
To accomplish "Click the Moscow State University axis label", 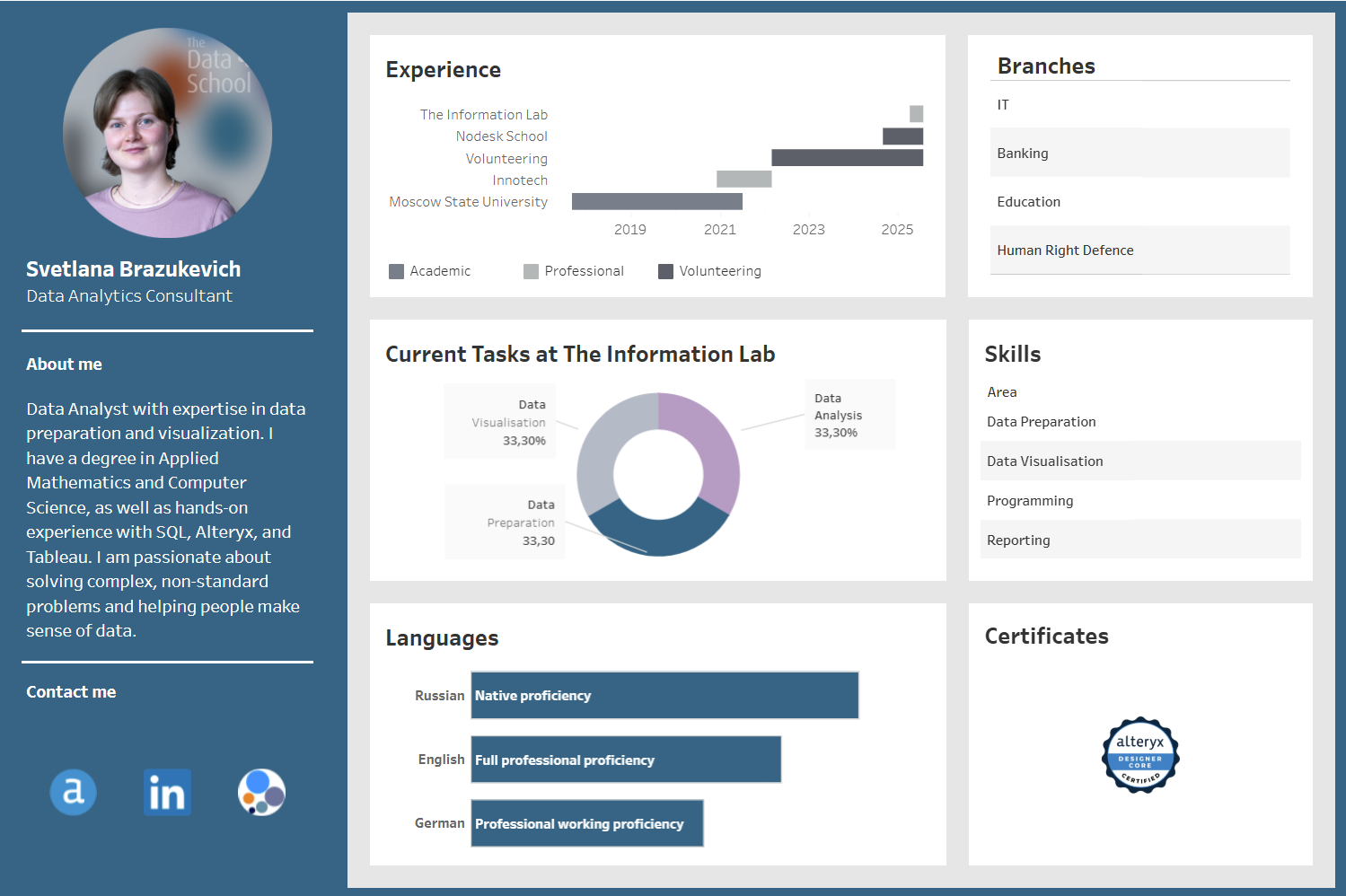I will pyautogui.click(x=469, y=202).
